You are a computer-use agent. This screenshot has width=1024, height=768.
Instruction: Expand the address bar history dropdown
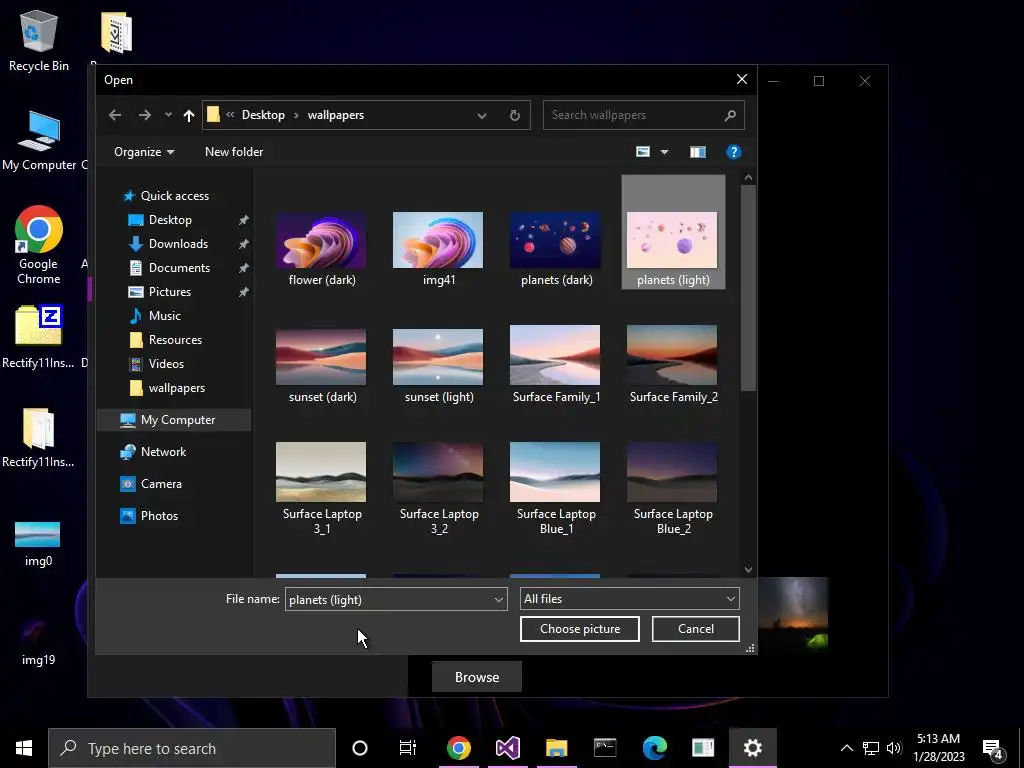coord(481,116)
